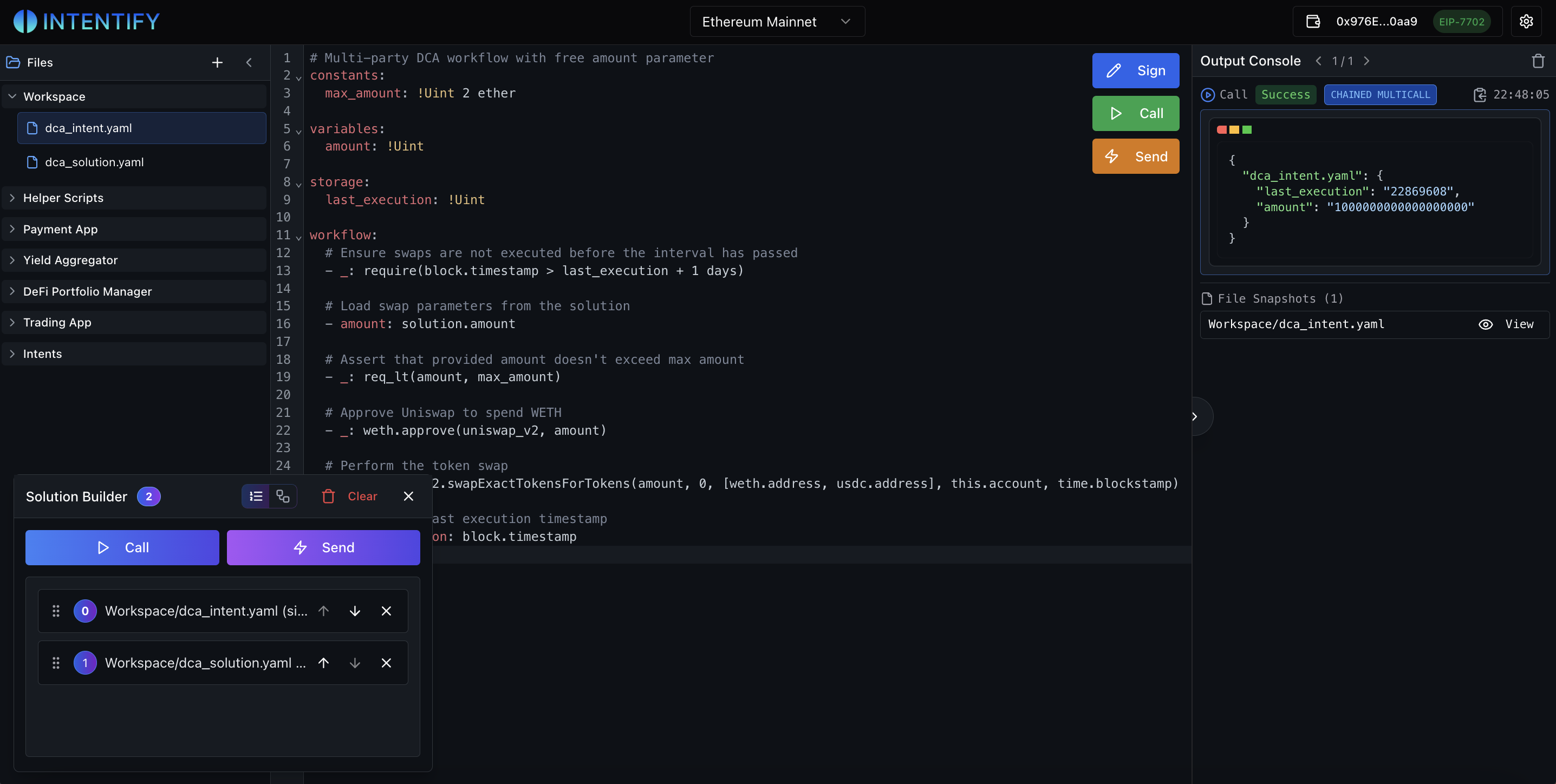Click the index 0 badge in builder

[85, 611]
